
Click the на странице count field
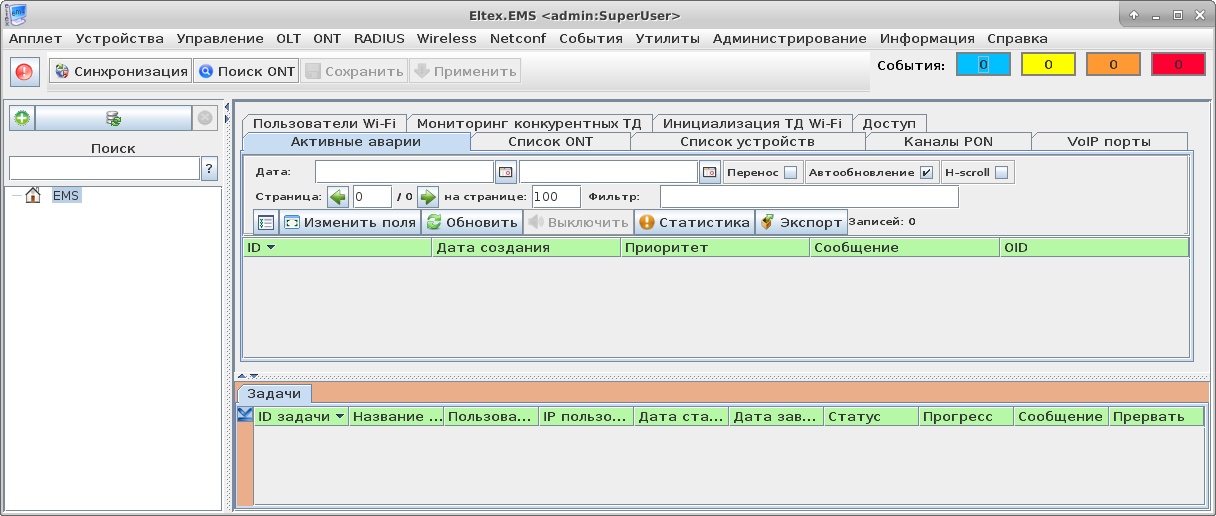[x=558, y=197]
